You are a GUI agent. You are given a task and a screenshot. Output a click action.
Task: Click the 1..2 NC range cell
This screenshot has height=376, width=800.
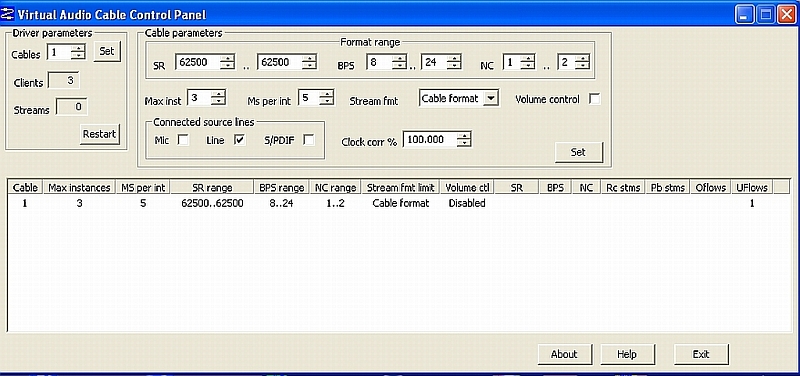click(x=335, y=203)
